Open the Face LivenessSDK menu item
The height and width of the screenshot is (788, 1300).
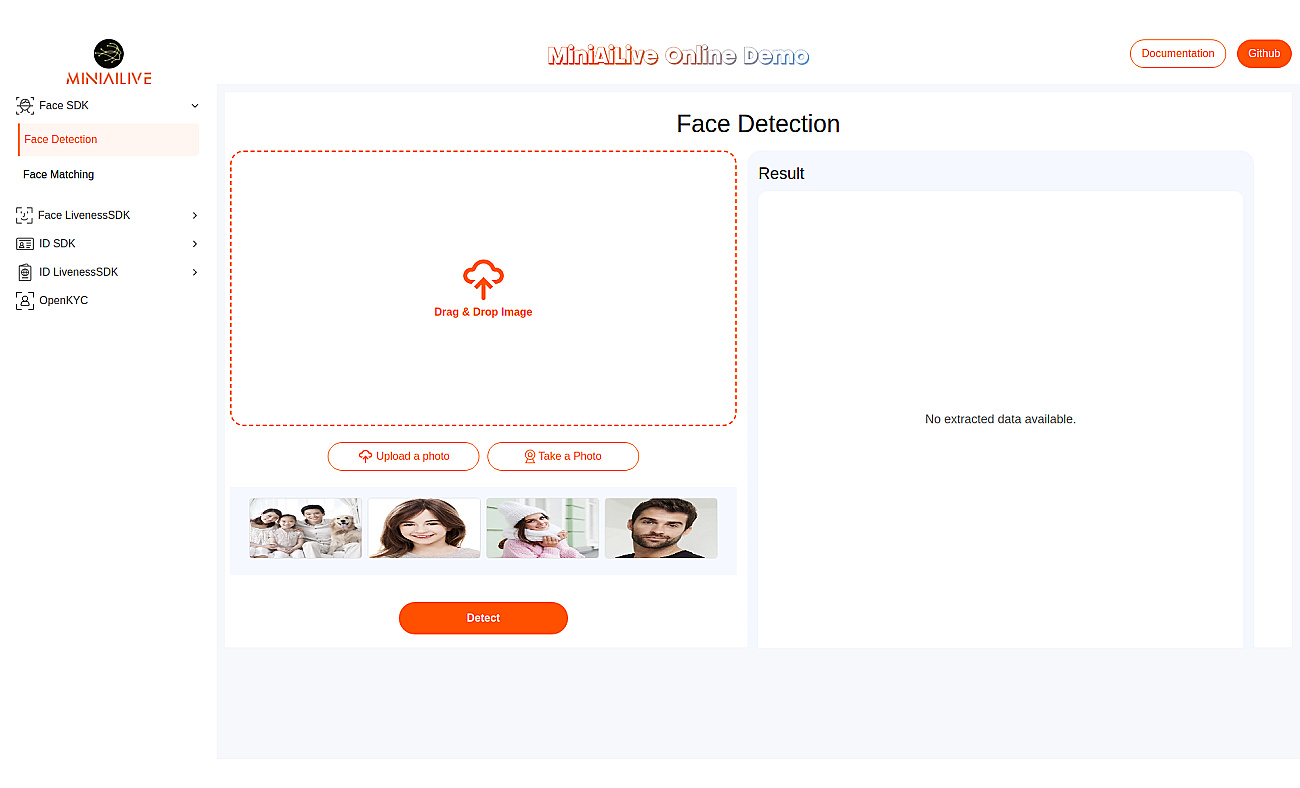pos(108,215)
